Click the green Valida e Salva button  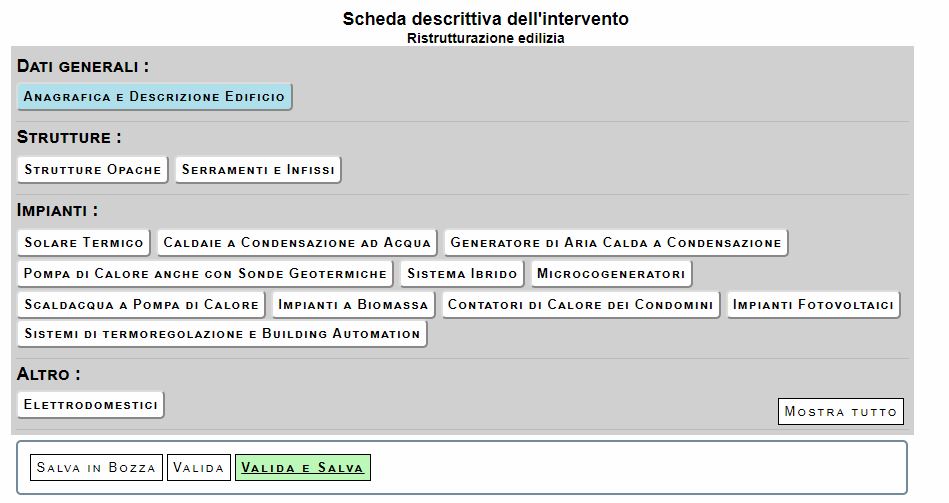pos(303,468)
